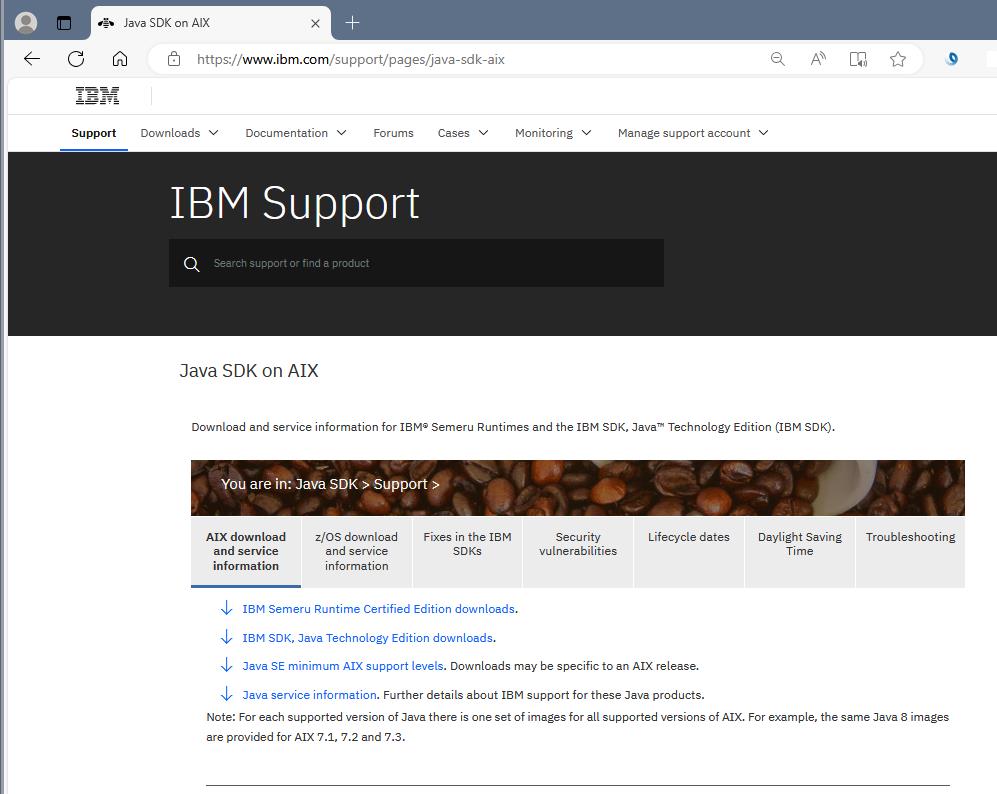Viewport: 997px width, 794px height.
Task: Open IBM Semeru Runtime Certified Edition downloads link
Action: pyautogui.click(x=378, y=609)
